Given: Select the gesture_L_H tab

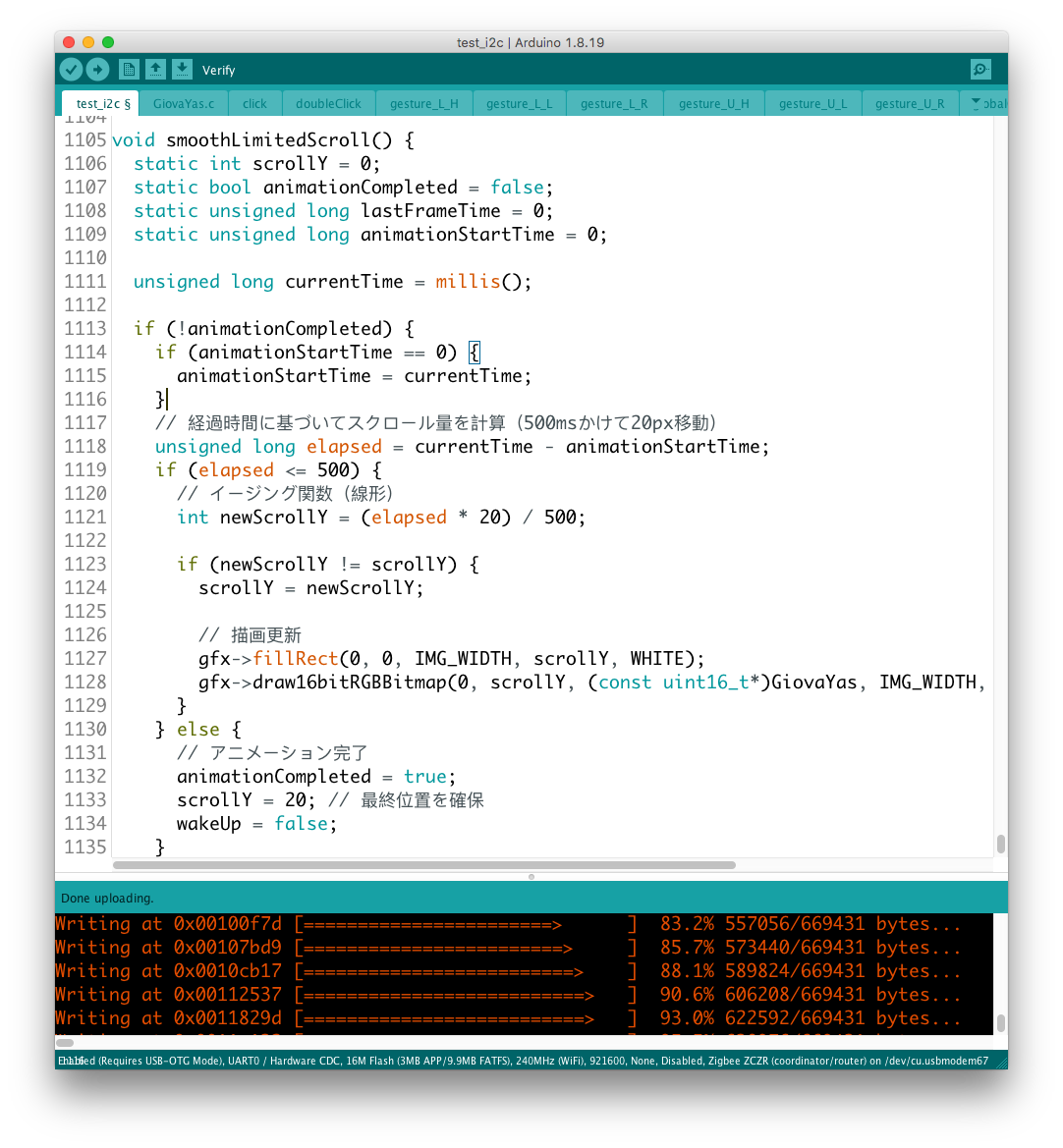Looking at the screenshot, I should point(423,103).
